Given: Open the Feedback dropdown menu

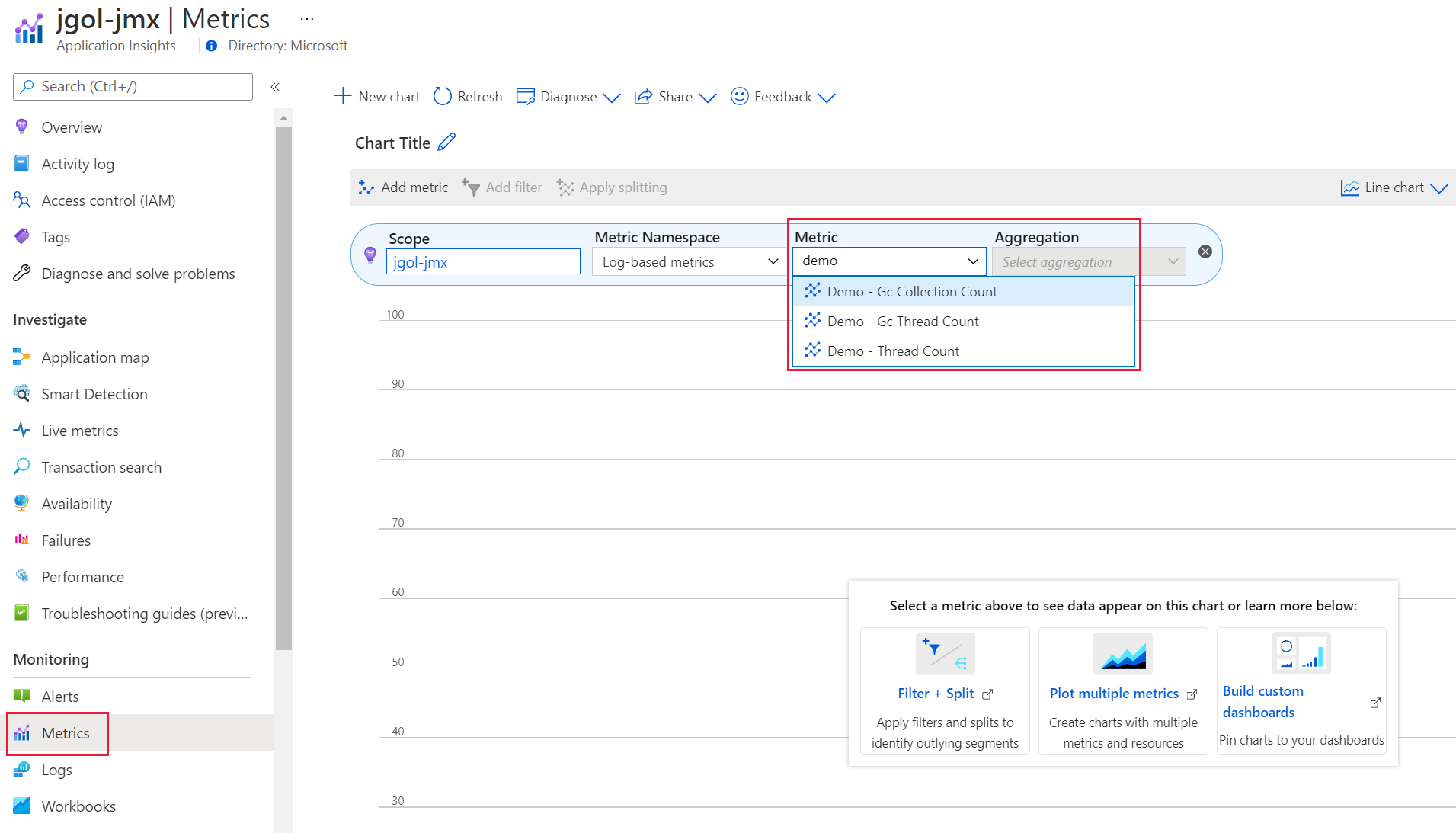Looking at the screenshot, I should point(783,97).
